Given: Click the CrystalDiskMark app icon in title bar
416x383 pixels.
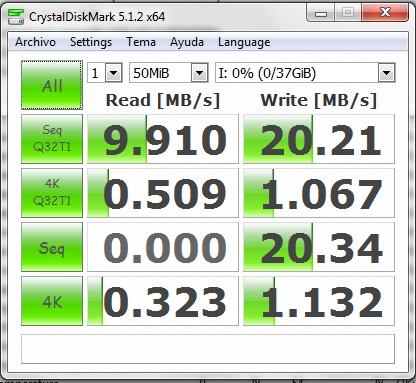Looking at the screenshot, I should (16, 17).
